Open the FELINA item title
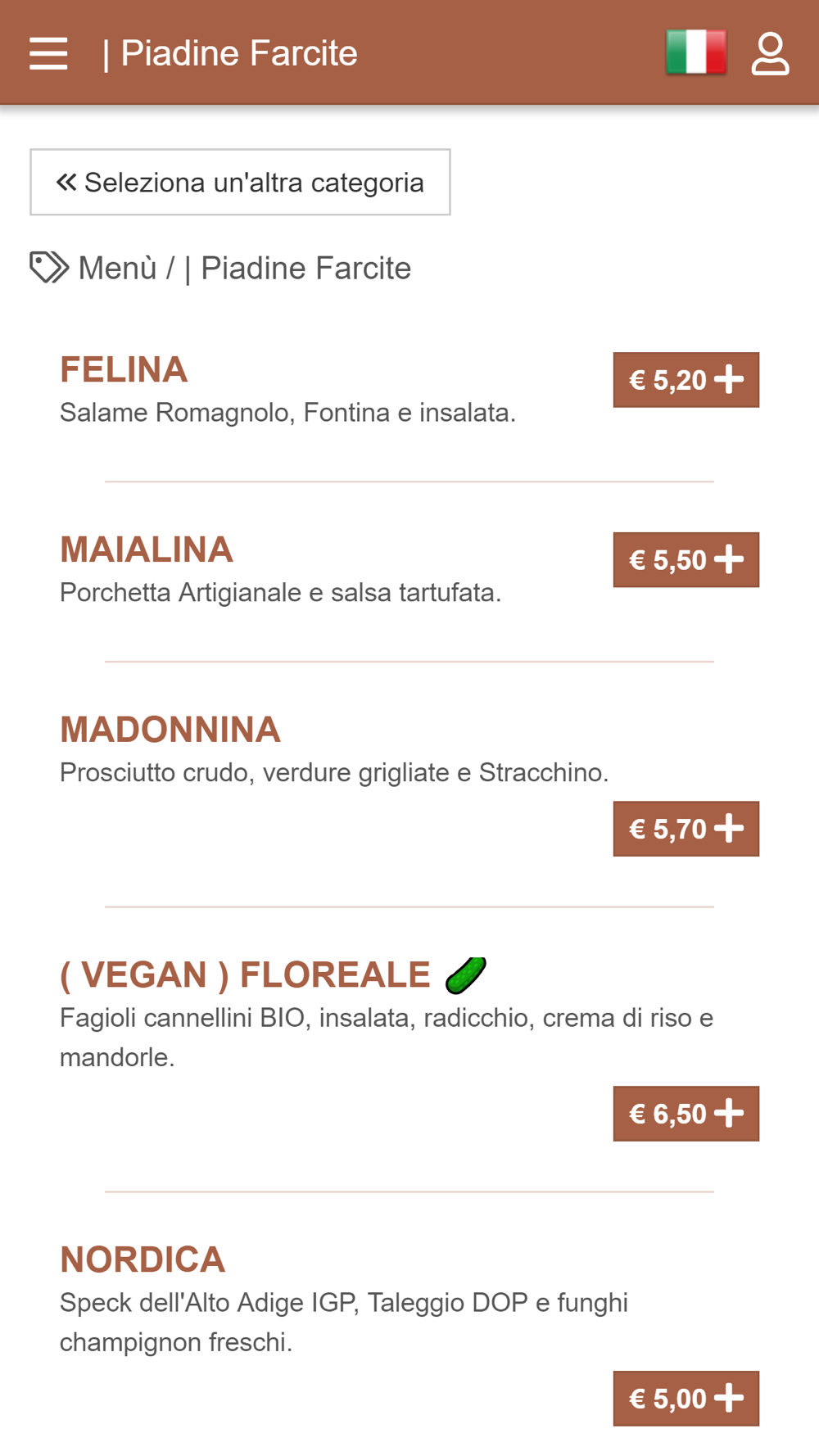The image size is (819, 1456). [x=124, y=370]
